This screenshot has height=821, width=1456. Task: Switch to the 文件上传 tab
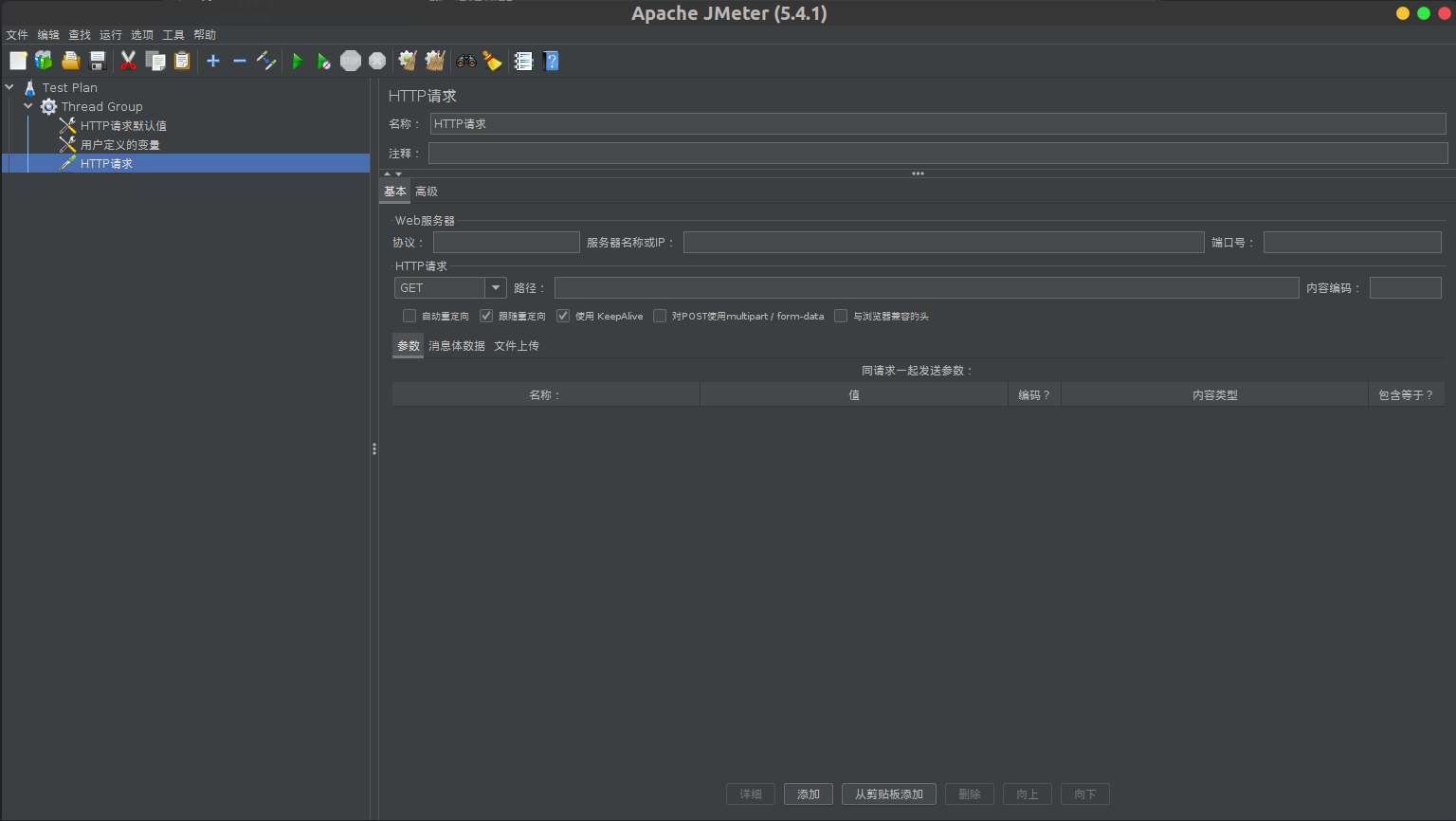[517, 346]
